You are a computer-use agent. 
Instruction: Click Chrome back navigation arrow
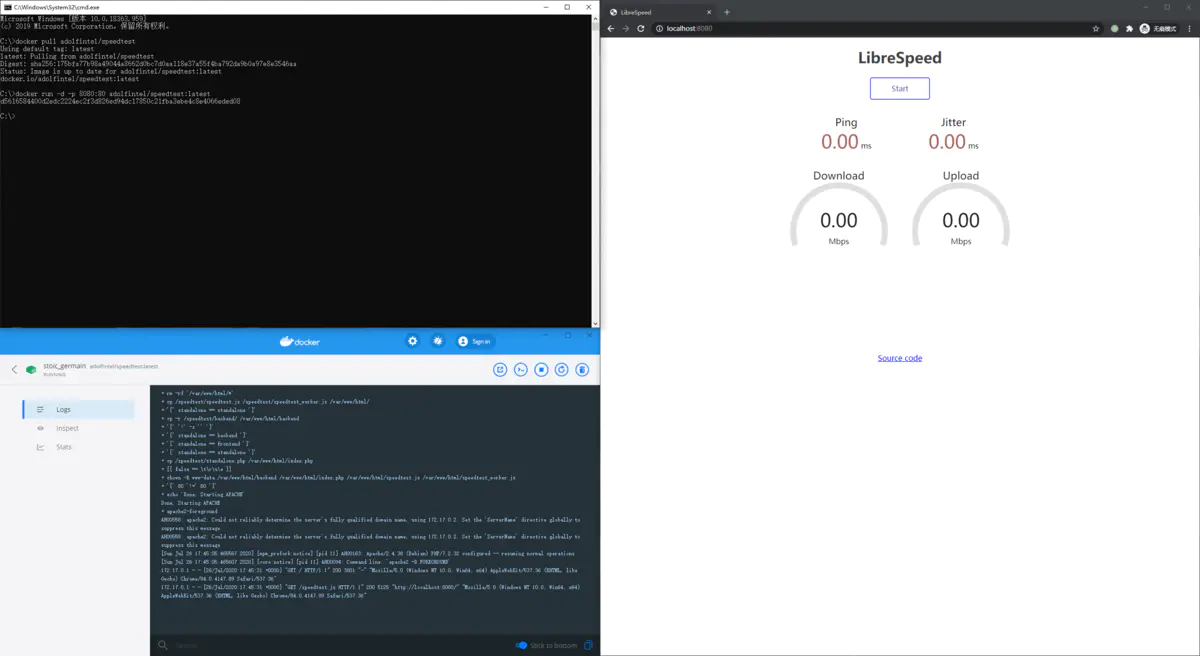tap(611, 28)
